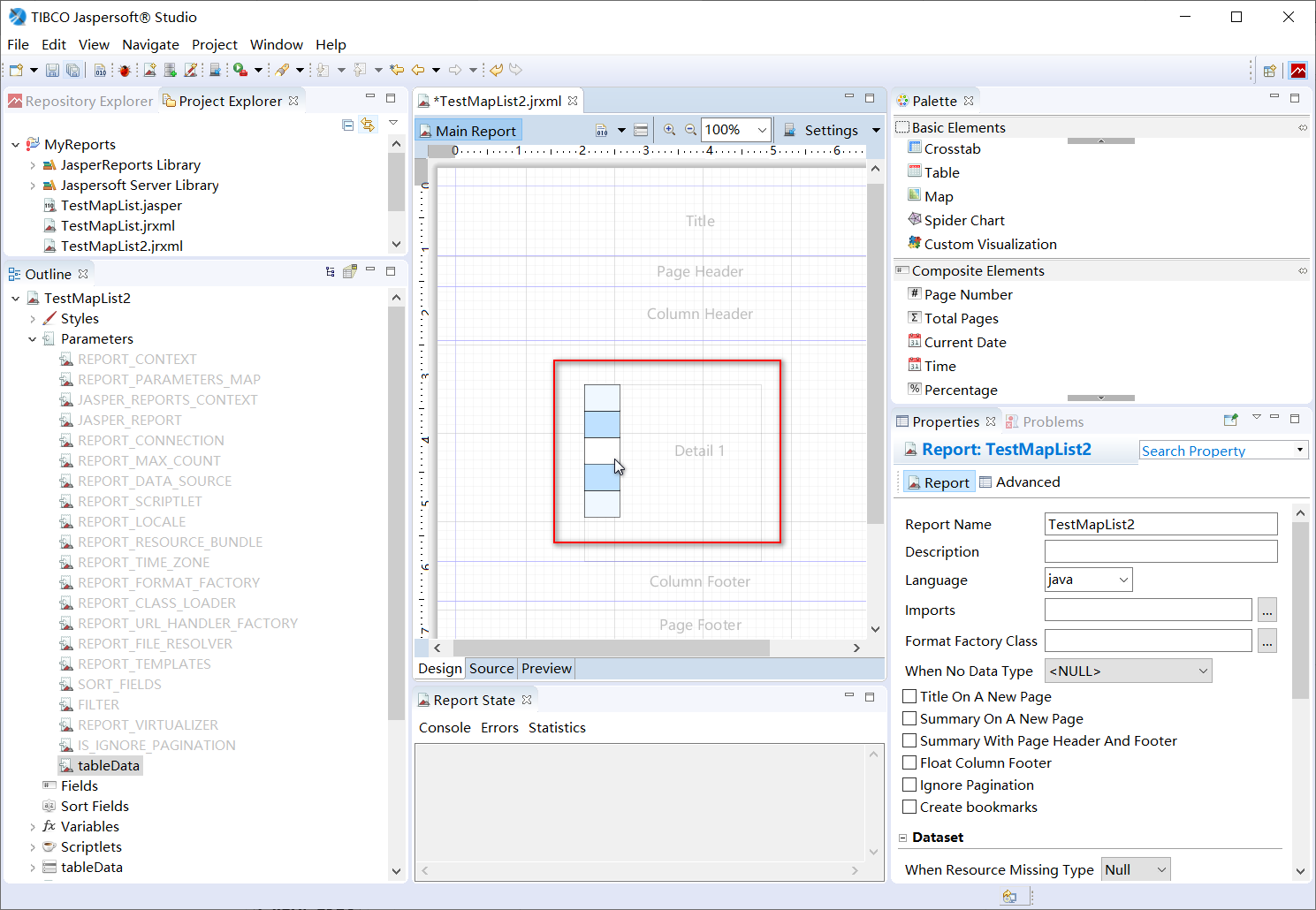Collapse the Parameters node in Outline
This screenshot has height=910, width=1316.
(x=33, y=339)
